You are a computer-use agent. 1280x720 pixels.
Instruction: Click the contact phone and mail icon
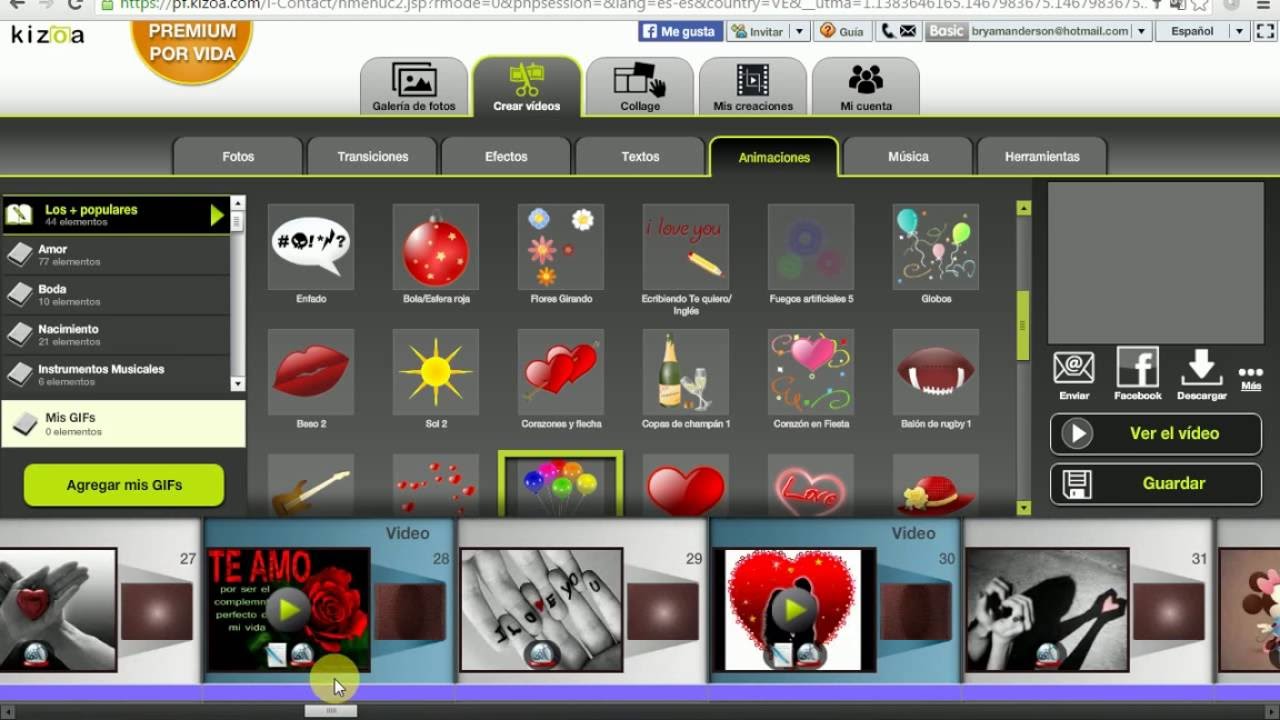pyautogui.click(x=898, y=31)
